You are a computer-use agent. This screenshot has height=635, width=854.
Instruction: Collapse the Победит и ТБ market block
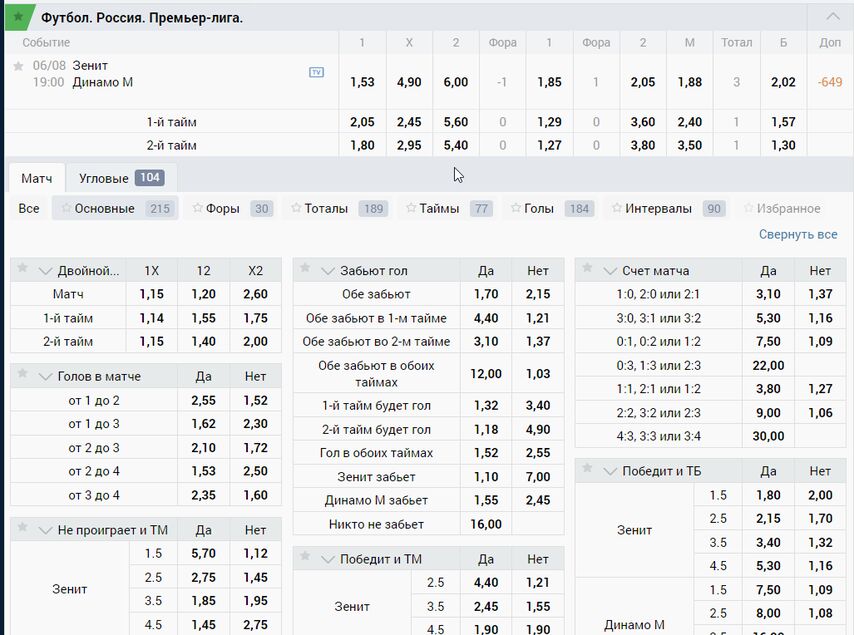coord(610,471)
